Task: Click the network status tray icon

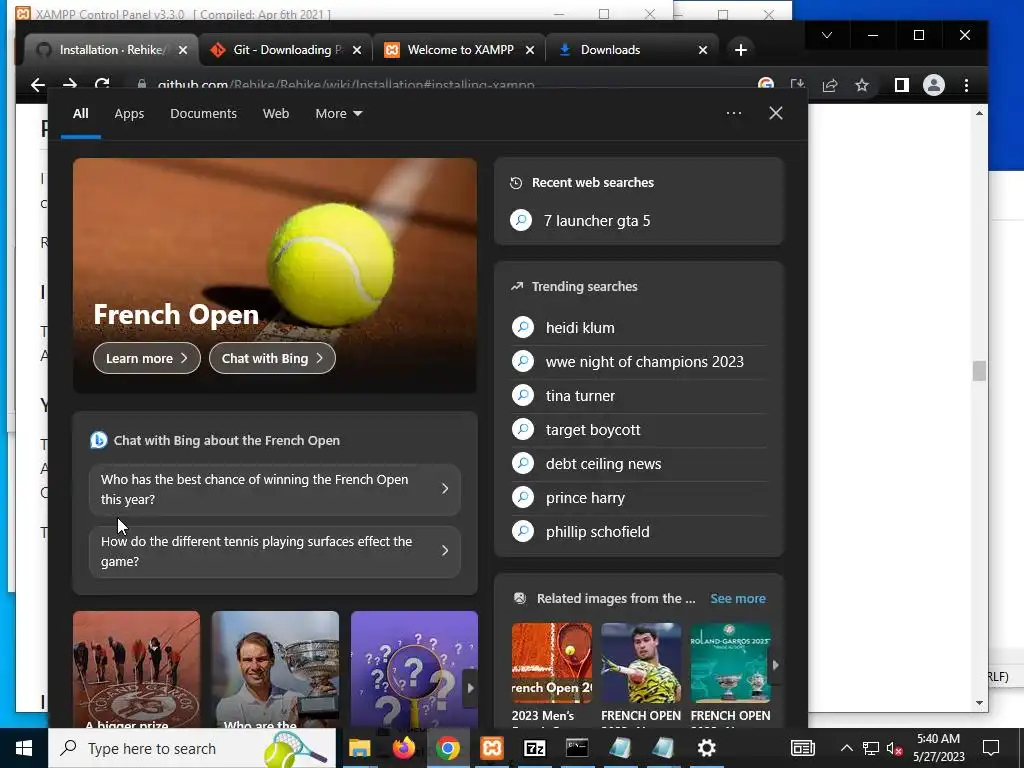Action: pos(871,748)
